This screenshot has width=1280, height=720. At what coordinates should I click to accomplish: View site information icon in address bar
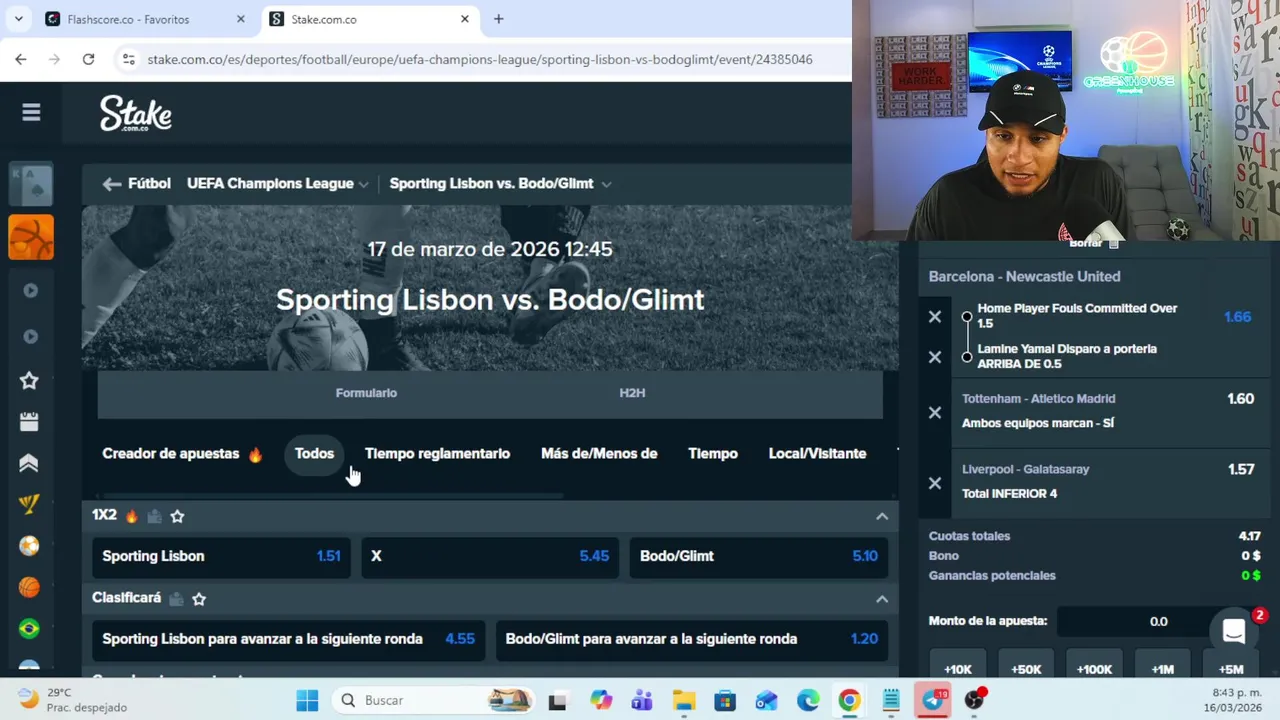point(128,59)
